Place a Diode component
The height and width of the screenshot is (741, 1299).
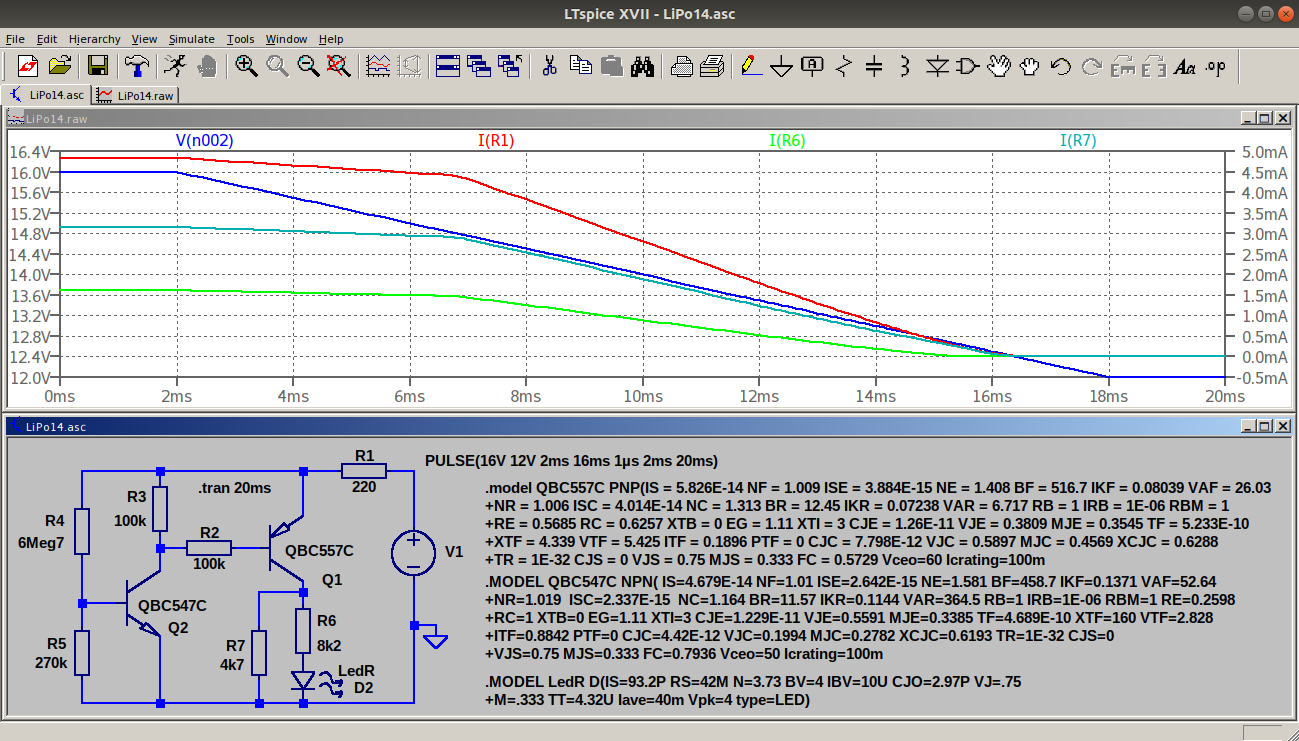coord(937,66)
